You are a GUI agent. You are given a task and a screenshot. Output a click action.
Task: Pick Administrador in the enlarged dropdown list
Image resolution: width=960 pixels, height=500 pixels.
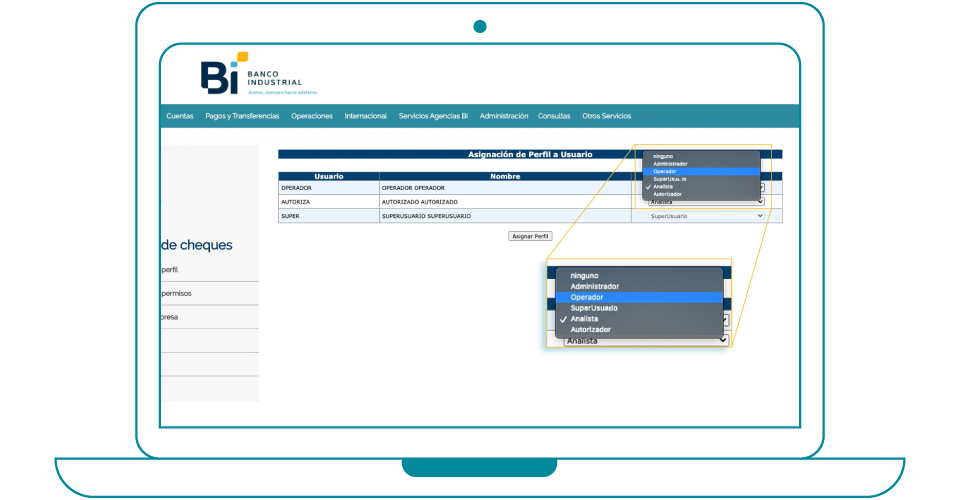[x=594, y=286]
